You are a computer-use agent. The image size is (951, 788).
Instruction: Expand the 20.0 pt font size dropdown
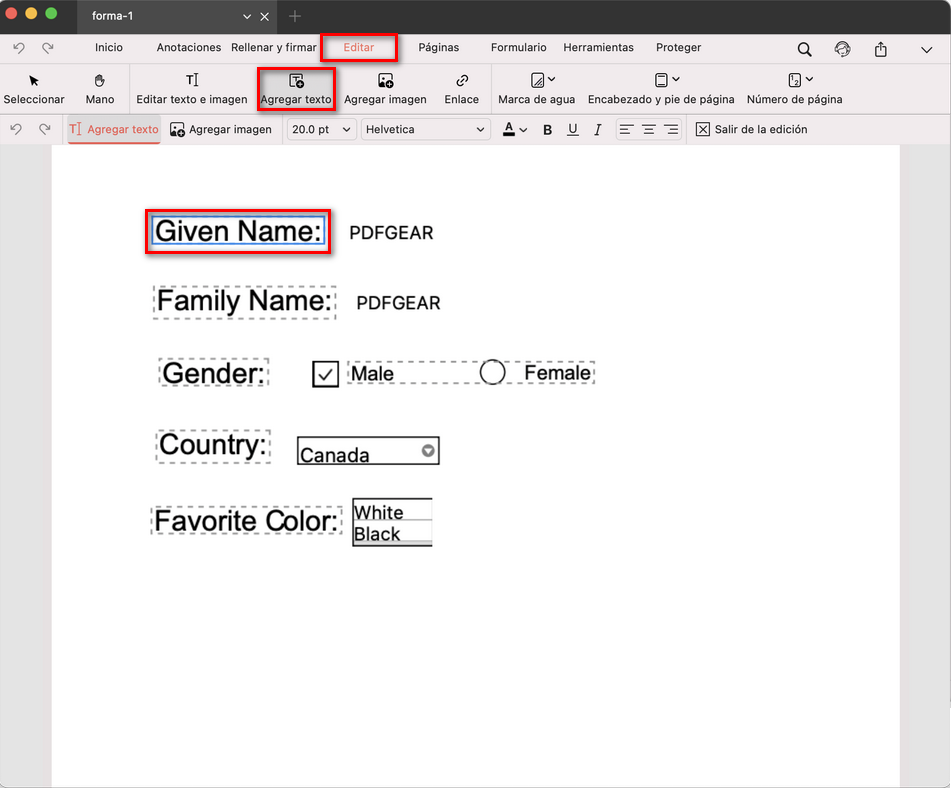321,130
